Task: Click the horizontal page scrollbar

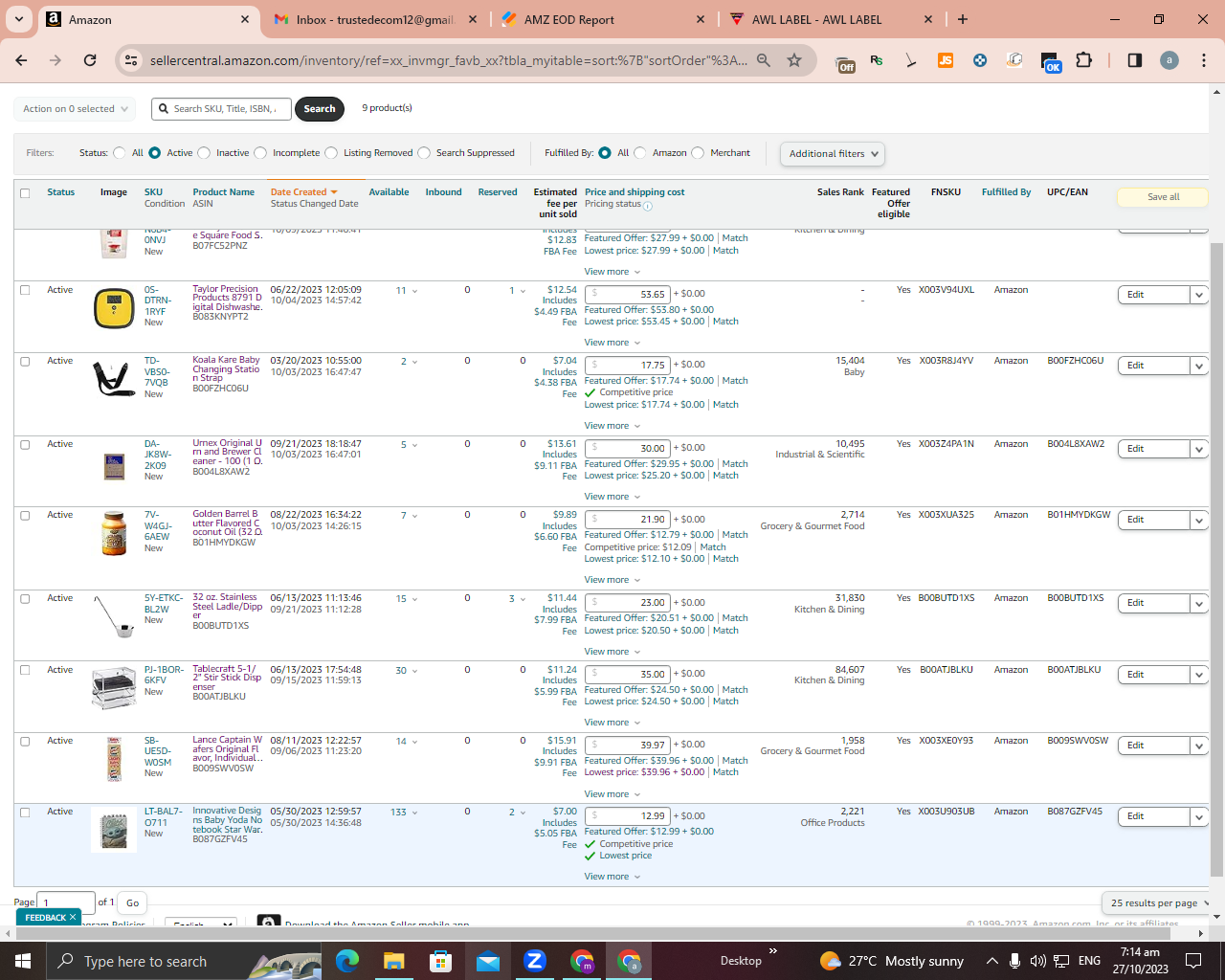Action: (x=593, y=932)
